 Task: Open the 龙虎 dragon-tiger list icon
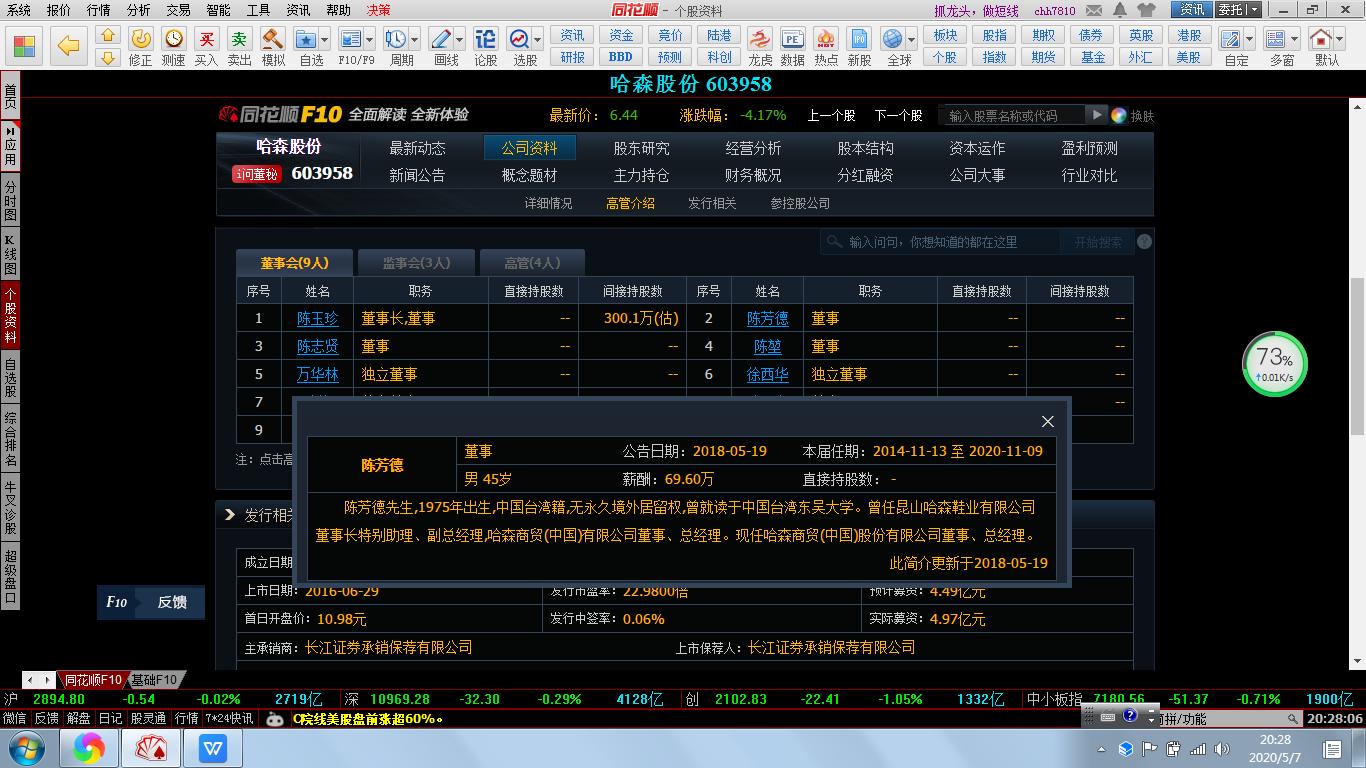(760, 46)
